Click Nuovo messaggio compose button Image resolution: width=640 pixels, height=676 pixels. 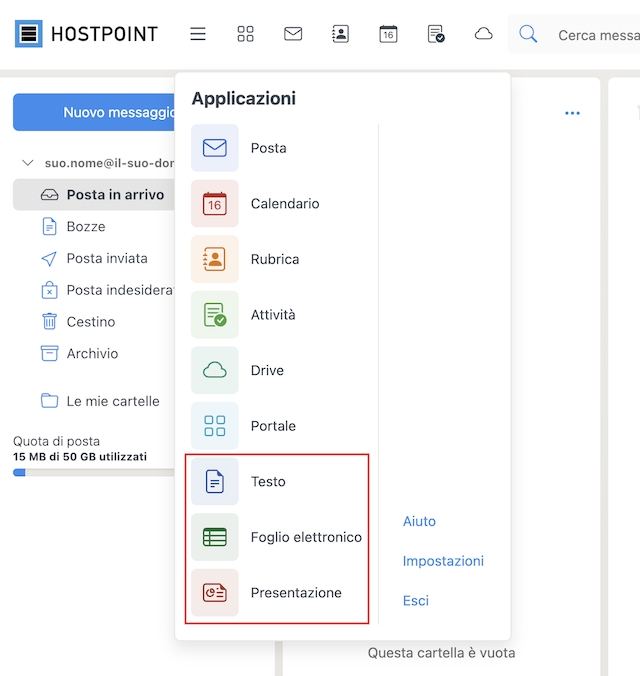pos(94,112)
